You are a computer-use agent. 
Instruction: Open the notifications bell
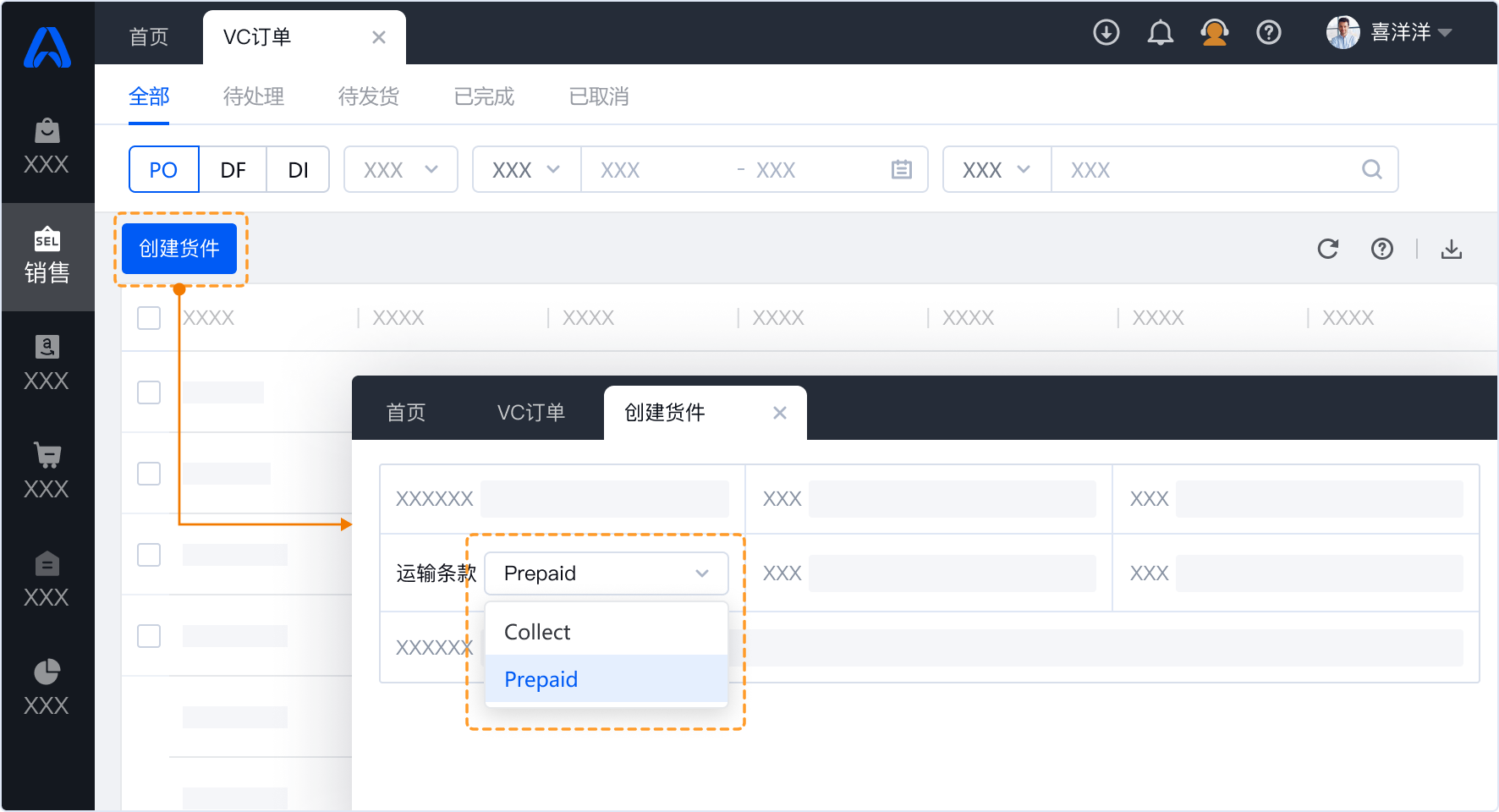click(x=1160, y=33)
